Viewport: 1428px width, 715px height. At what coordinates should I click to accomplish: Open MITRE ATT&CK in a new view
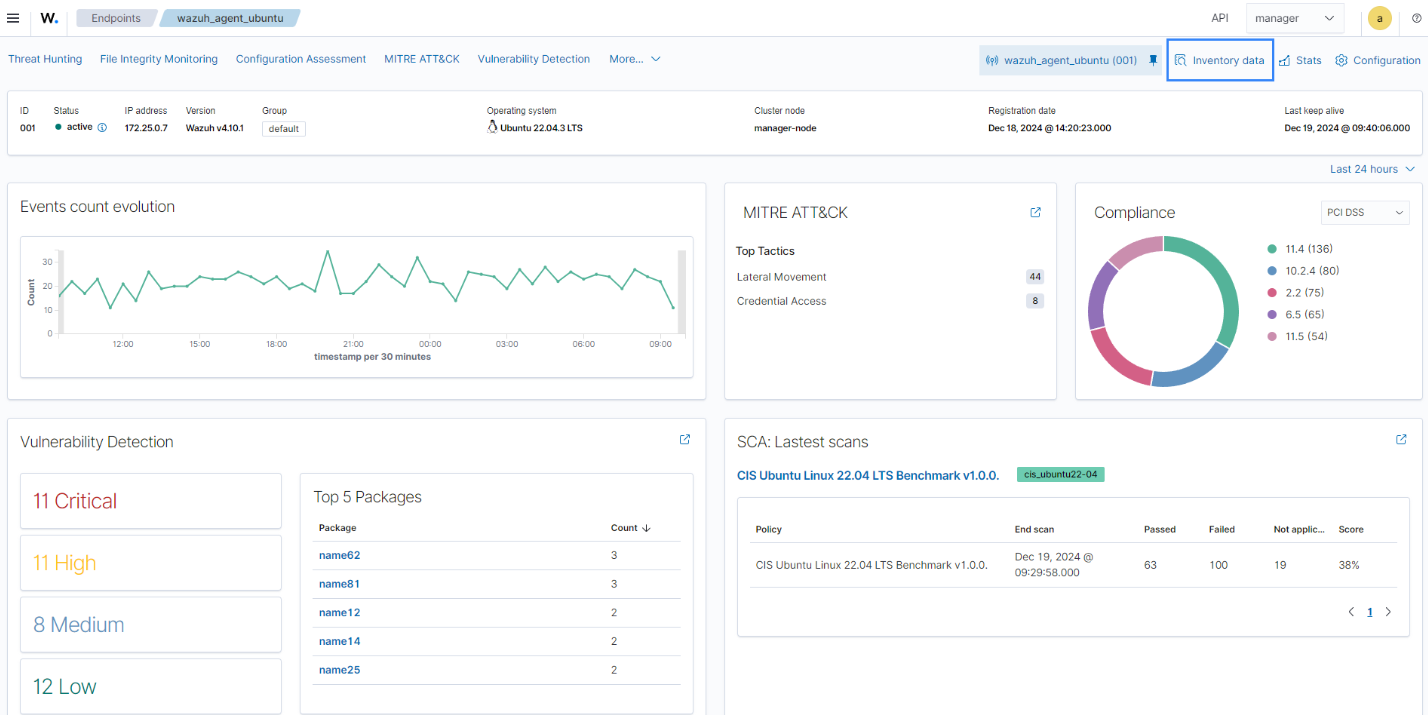pos(1035,212)
